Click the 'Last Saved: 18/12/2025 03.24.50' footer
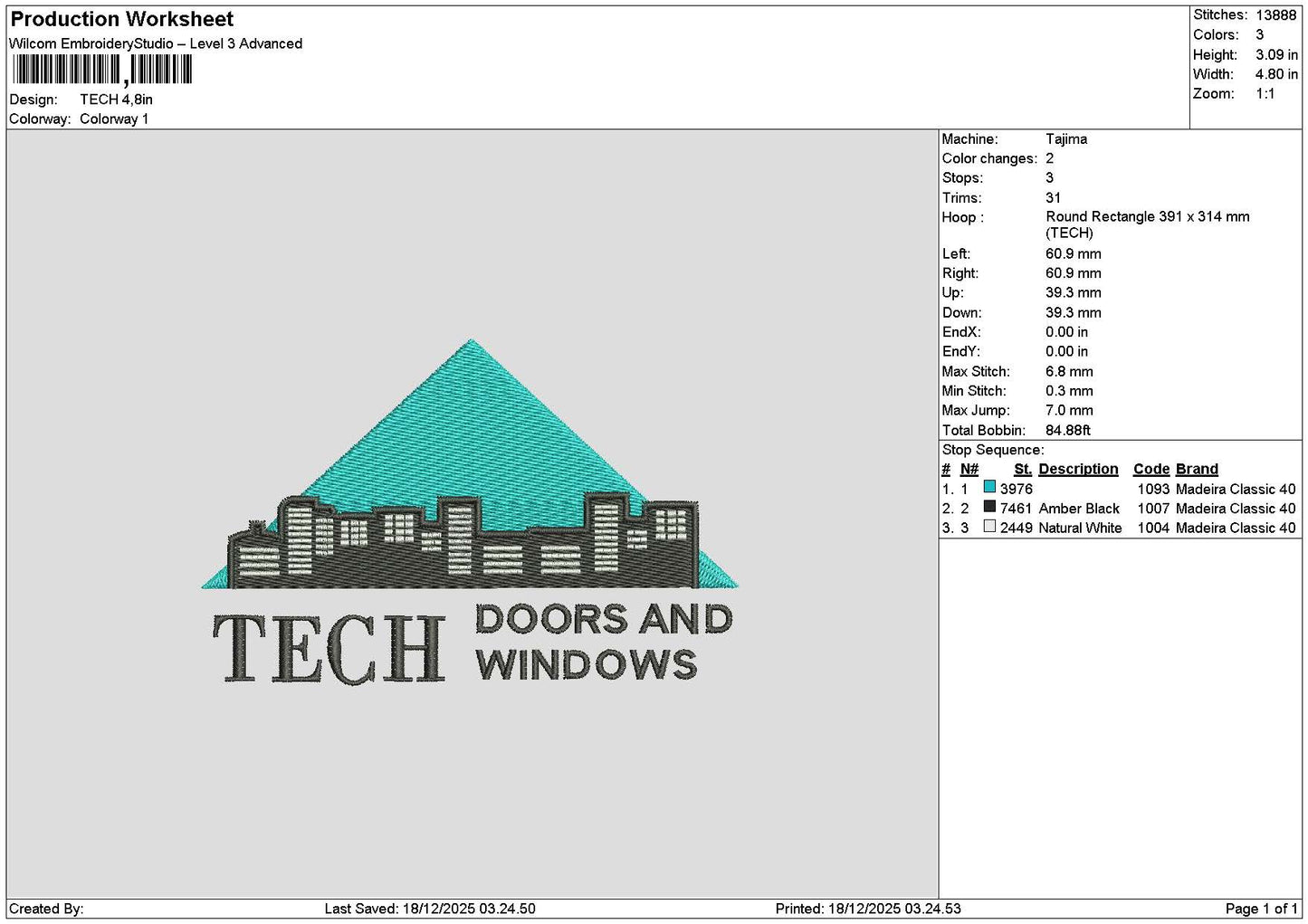Screen dimensions: 1308x924 [430, 909]
